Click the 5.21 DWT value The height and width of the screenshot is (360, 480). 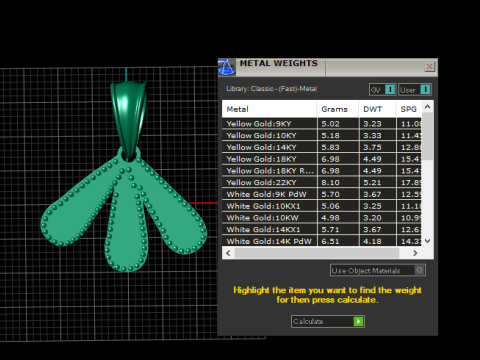coord(372,182)
